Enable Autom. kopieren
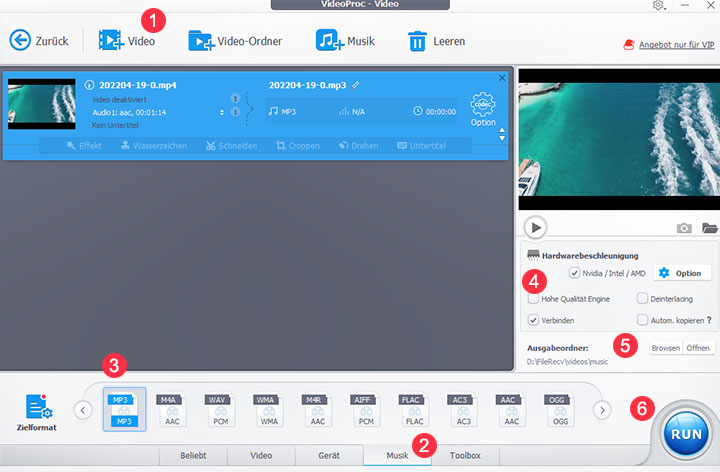 point(642,320)
